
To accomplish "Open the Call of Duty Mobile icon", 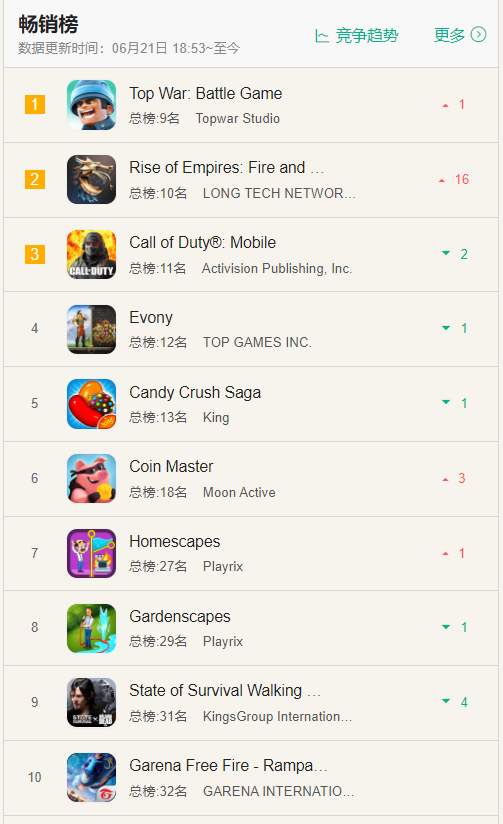I will pyautogui.click(x=91, y=254).
